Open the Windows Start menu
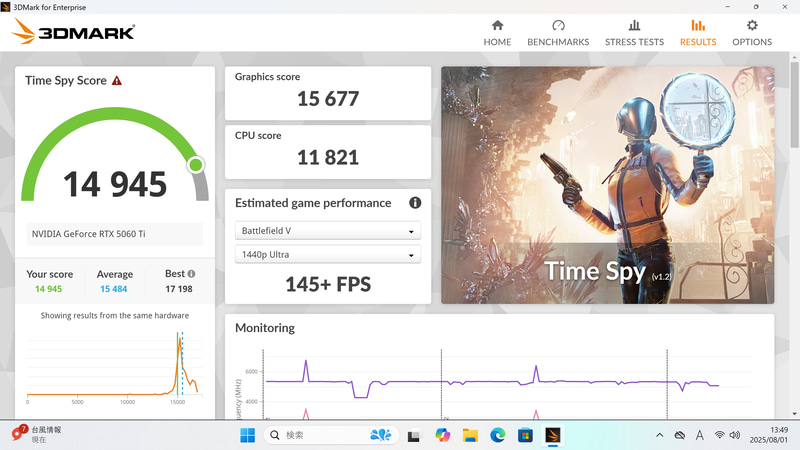800x450 pixels. 247,435
